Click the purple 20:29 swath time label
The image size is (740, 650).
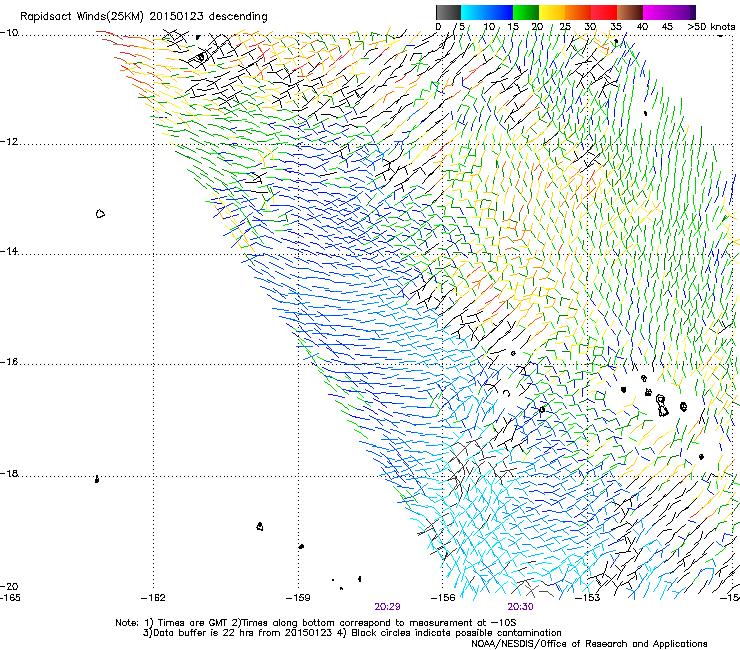(x=387, y=607)
